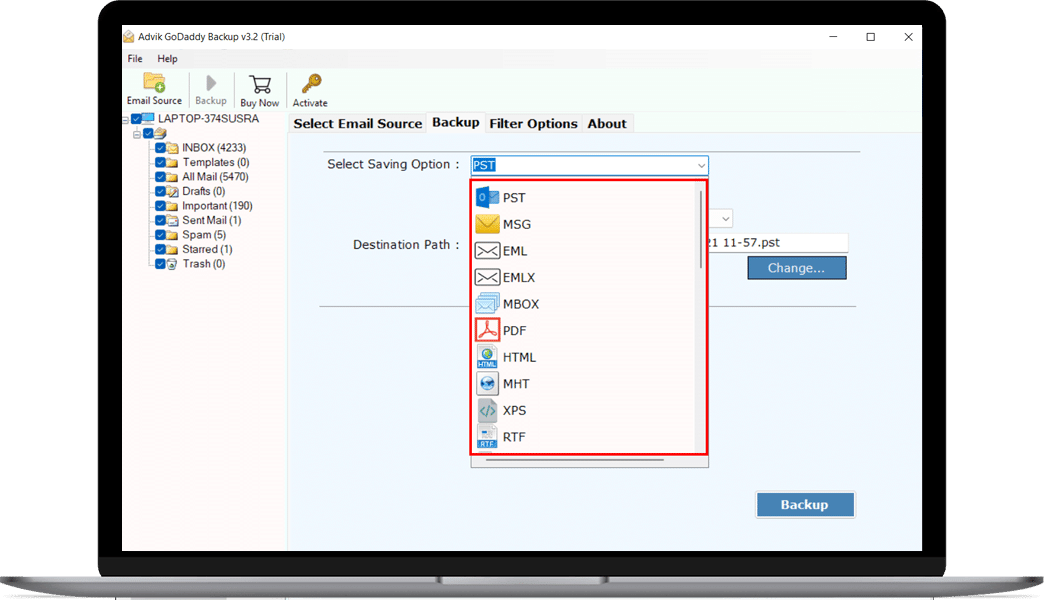Switch to Filter Options tab
This screenshot has width=1045, height=600.
(533, 123)
